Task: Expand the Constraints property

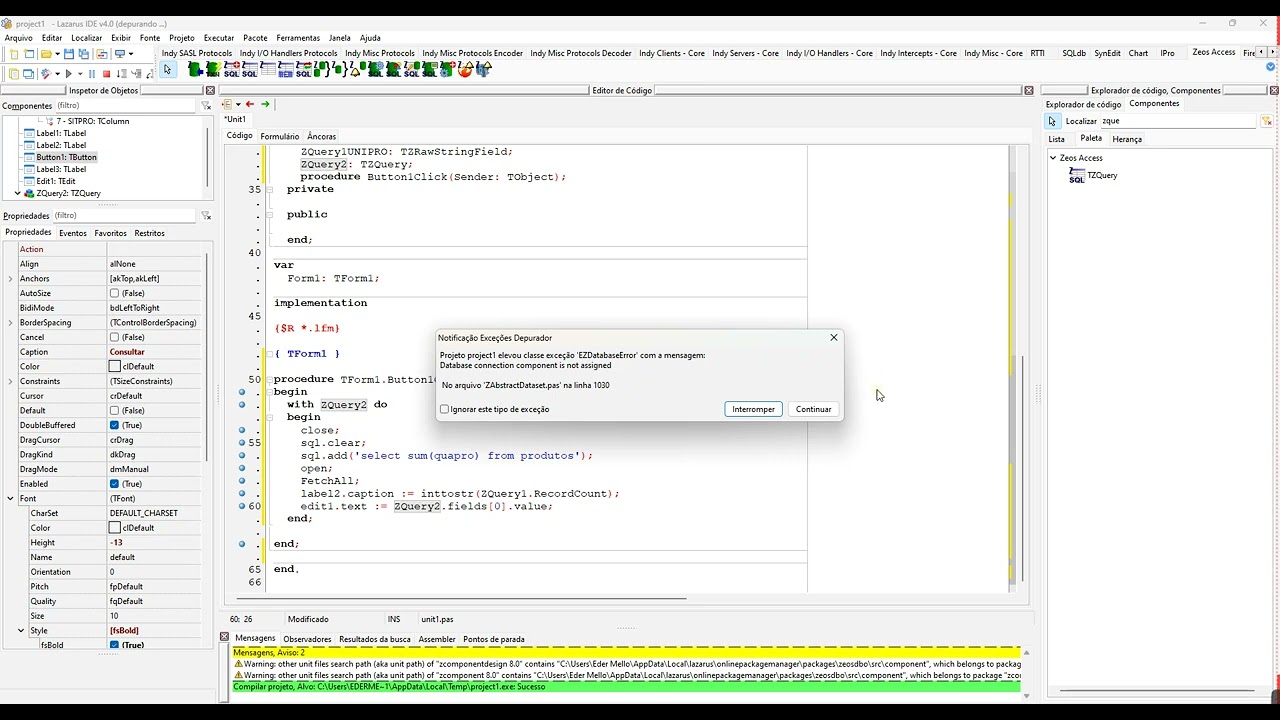Action: [x=10, y=381]
